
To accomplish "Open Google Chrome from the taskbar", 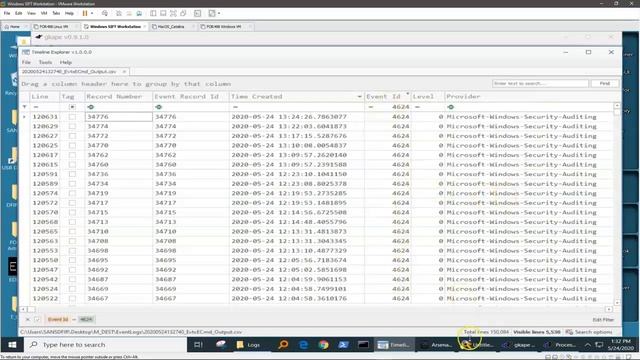I will 324,345.
